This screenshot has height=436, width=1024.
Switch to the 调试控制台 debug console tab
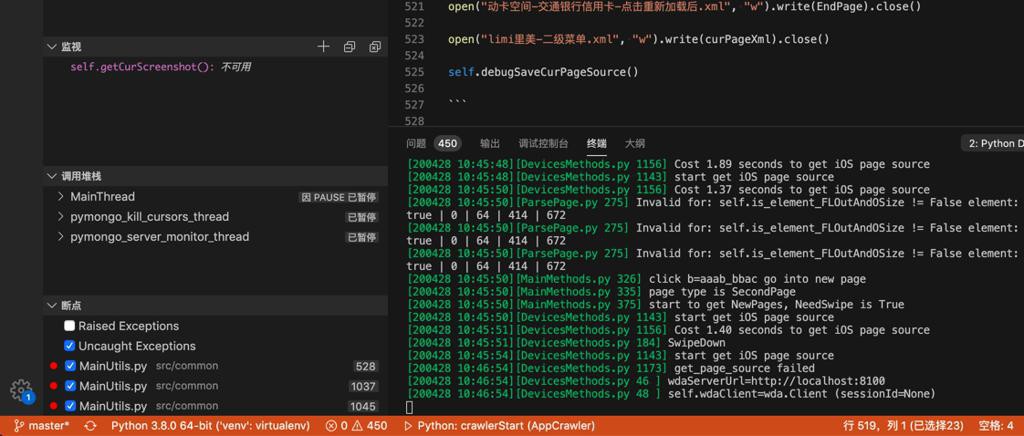(543, 144)
